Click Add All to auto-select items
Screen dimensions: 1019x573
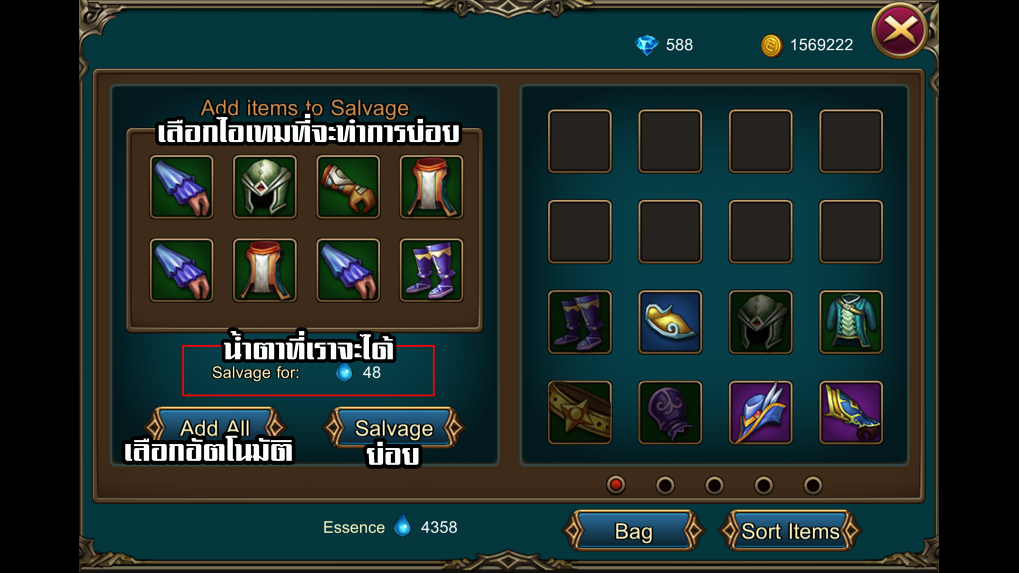215,427
